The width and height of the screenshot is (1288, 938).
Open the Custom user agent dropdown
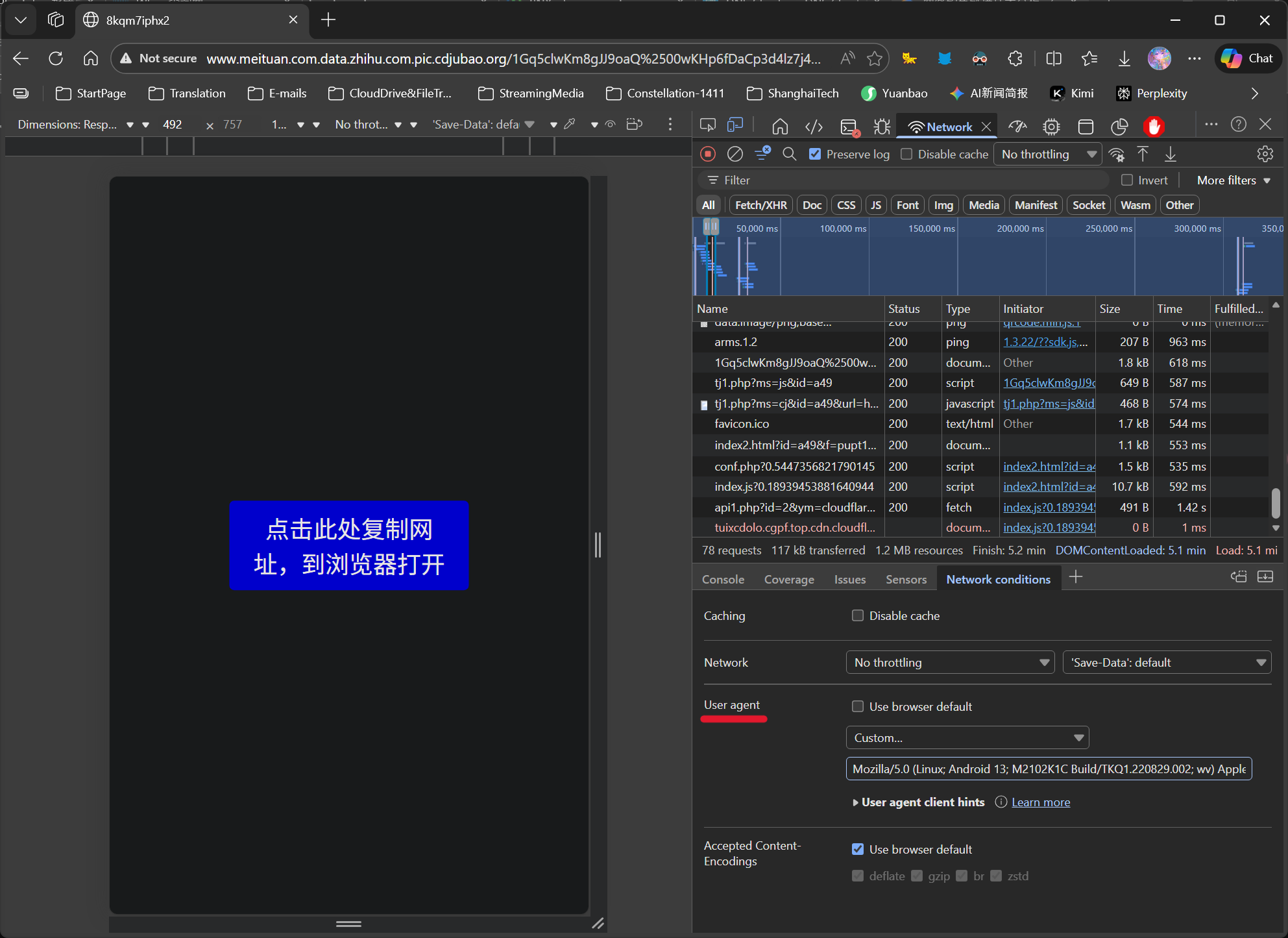[x=967, y=737]
